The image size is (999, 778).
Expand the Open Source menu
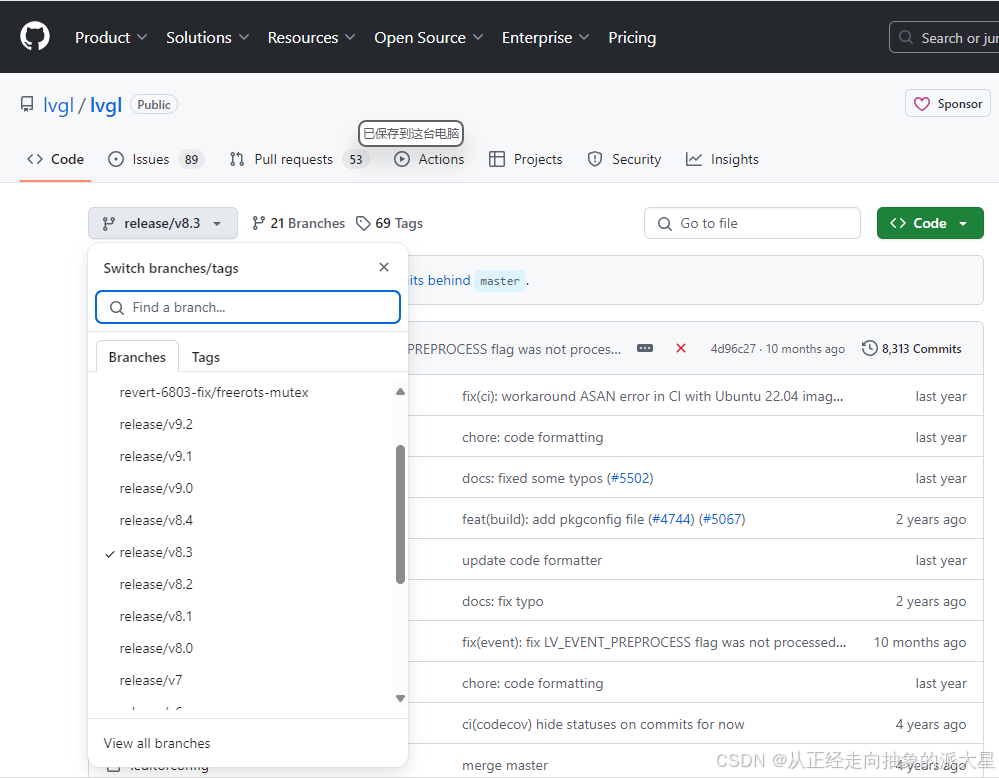428,38
